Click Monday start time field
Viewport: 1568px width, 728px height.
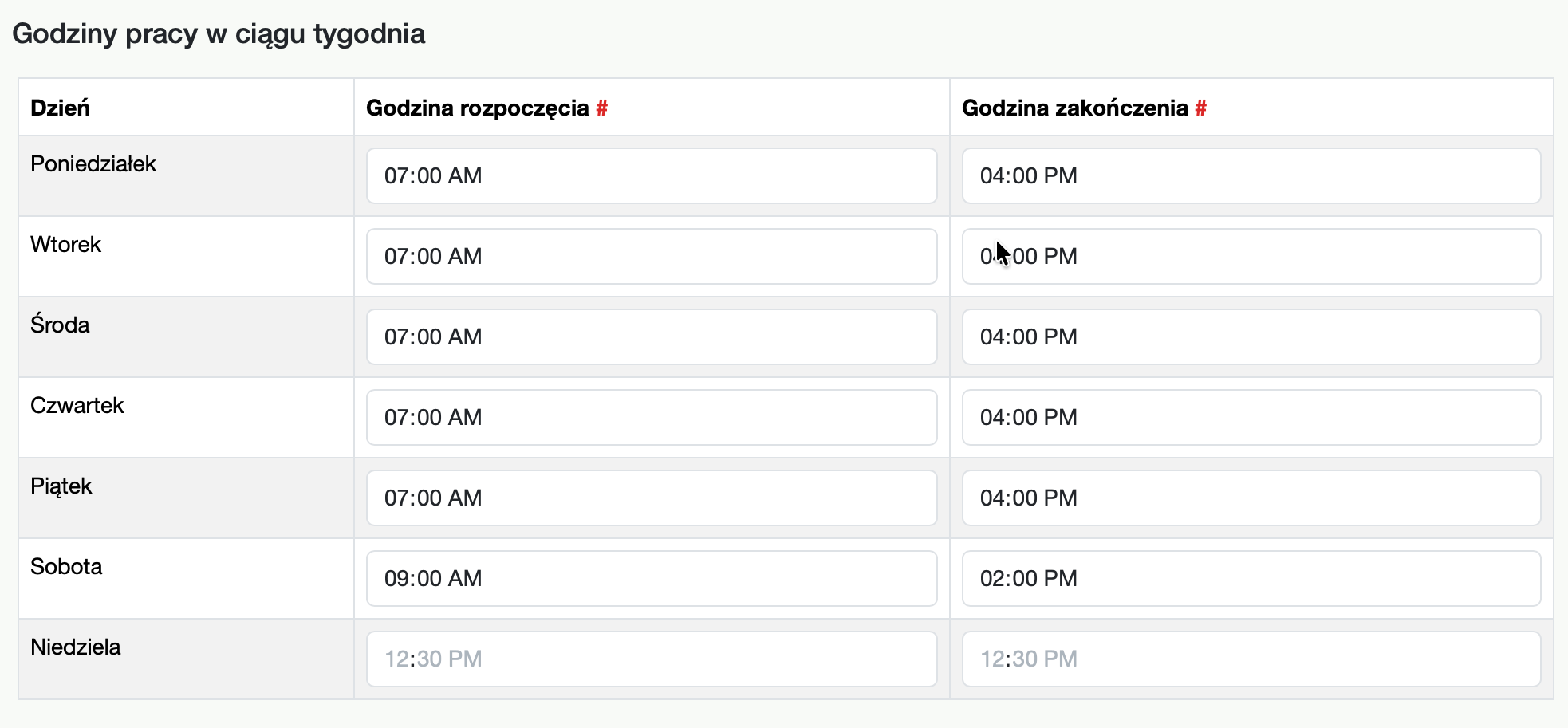coord(651,175)
